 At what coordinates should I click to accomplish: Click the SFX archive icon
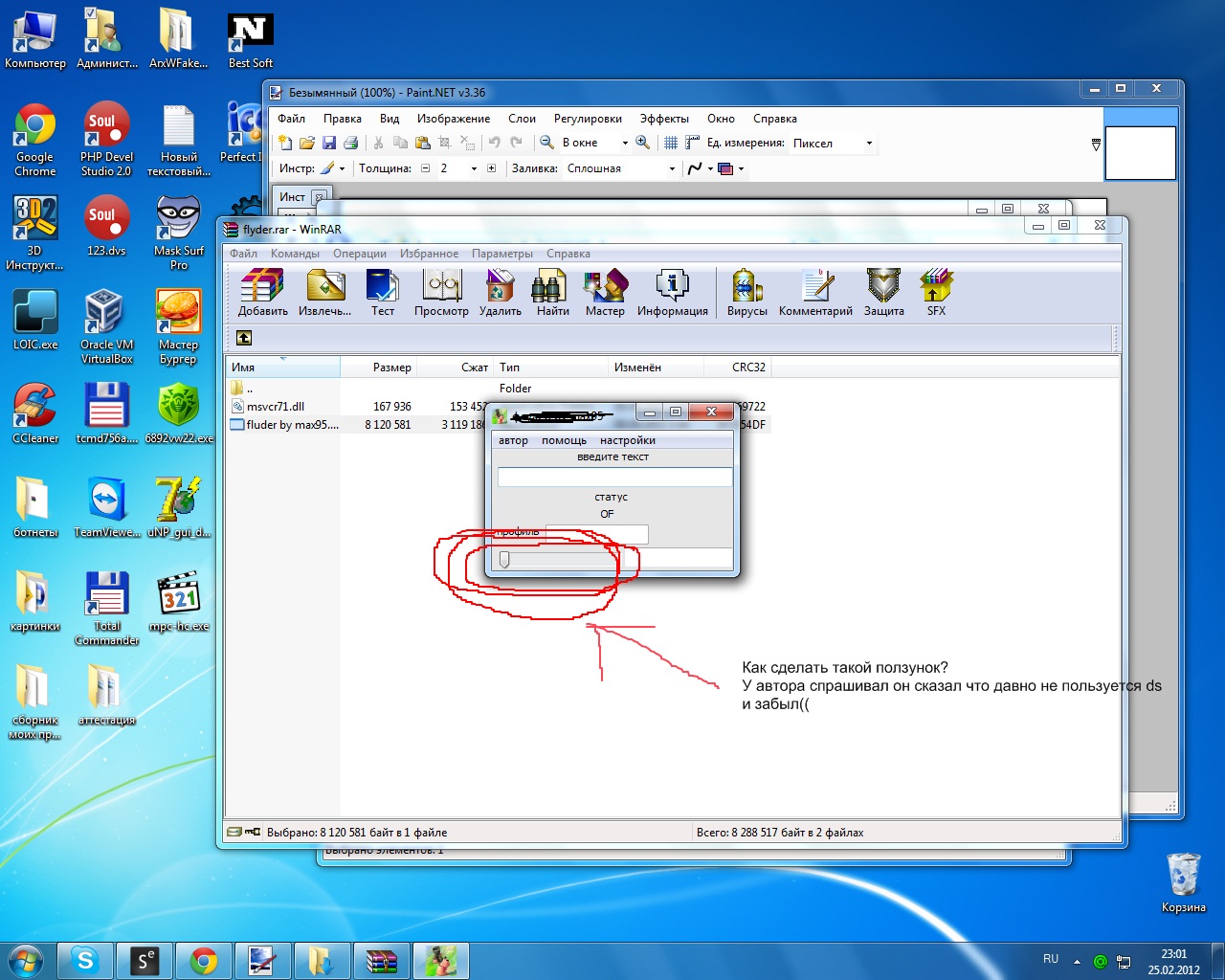click(x=936, y=291)
